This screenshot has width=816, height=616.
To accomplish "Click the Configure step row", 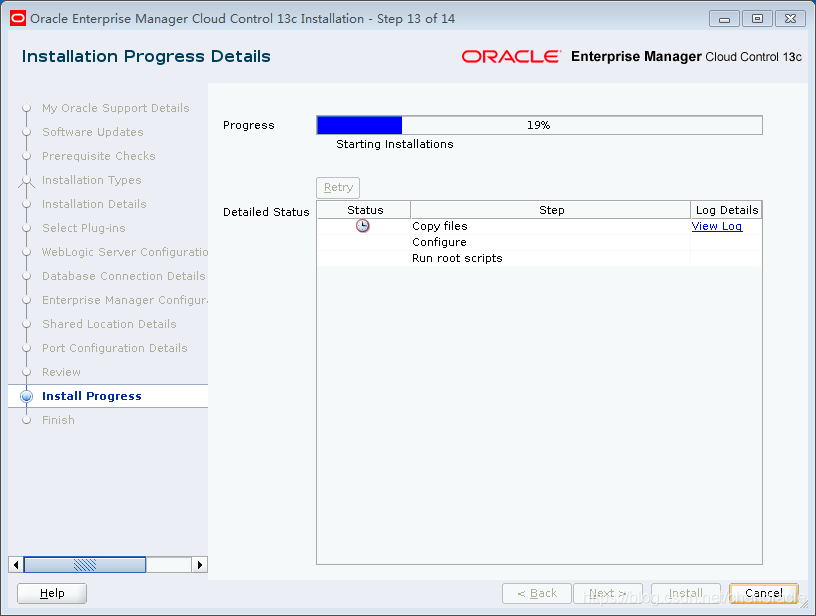I will click(x=539, y=242).
